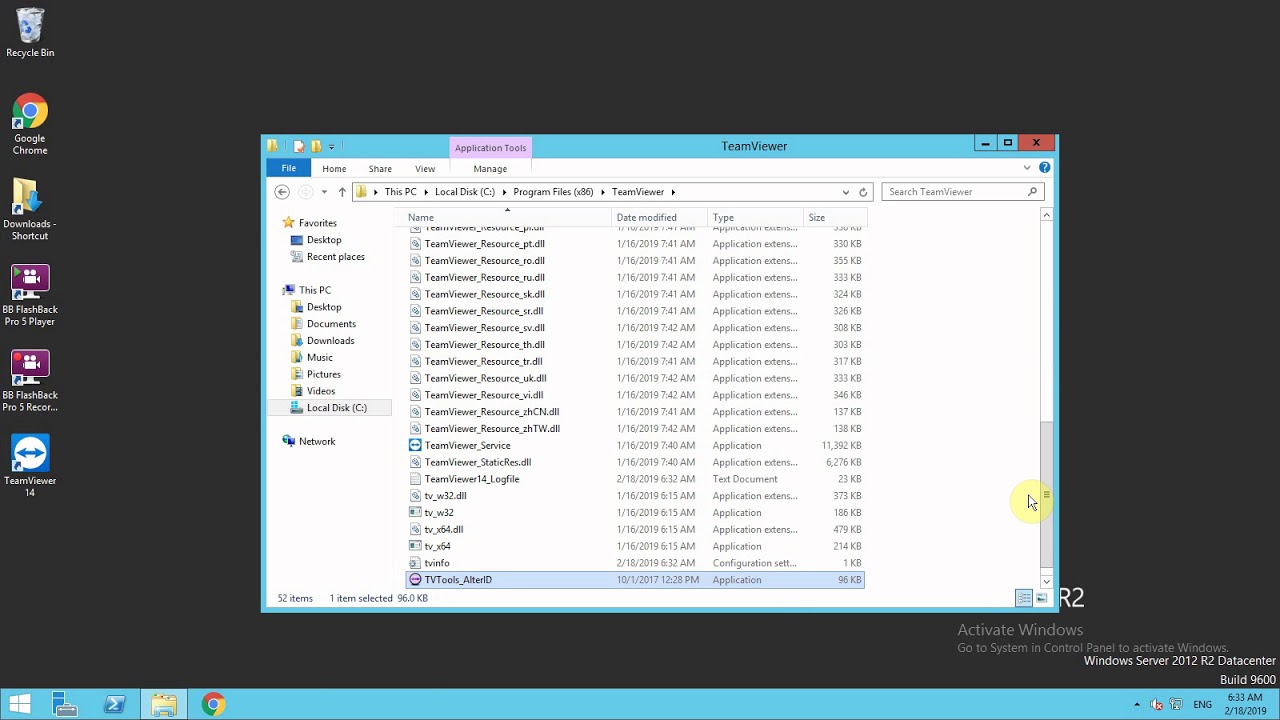Show hidden tray icons arrow
The image size is (1280, 720).
[1137, 705]
